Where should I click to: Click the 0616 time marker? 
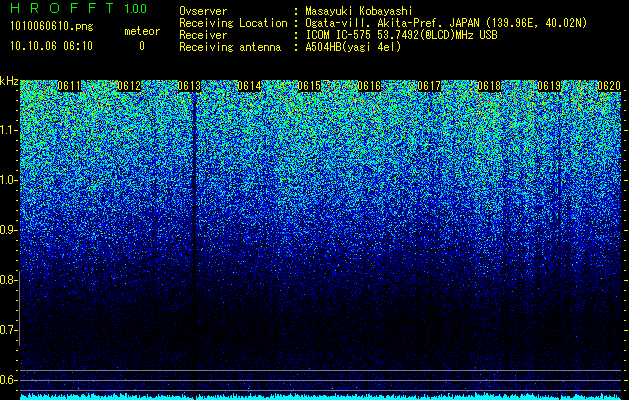point(369,86)
